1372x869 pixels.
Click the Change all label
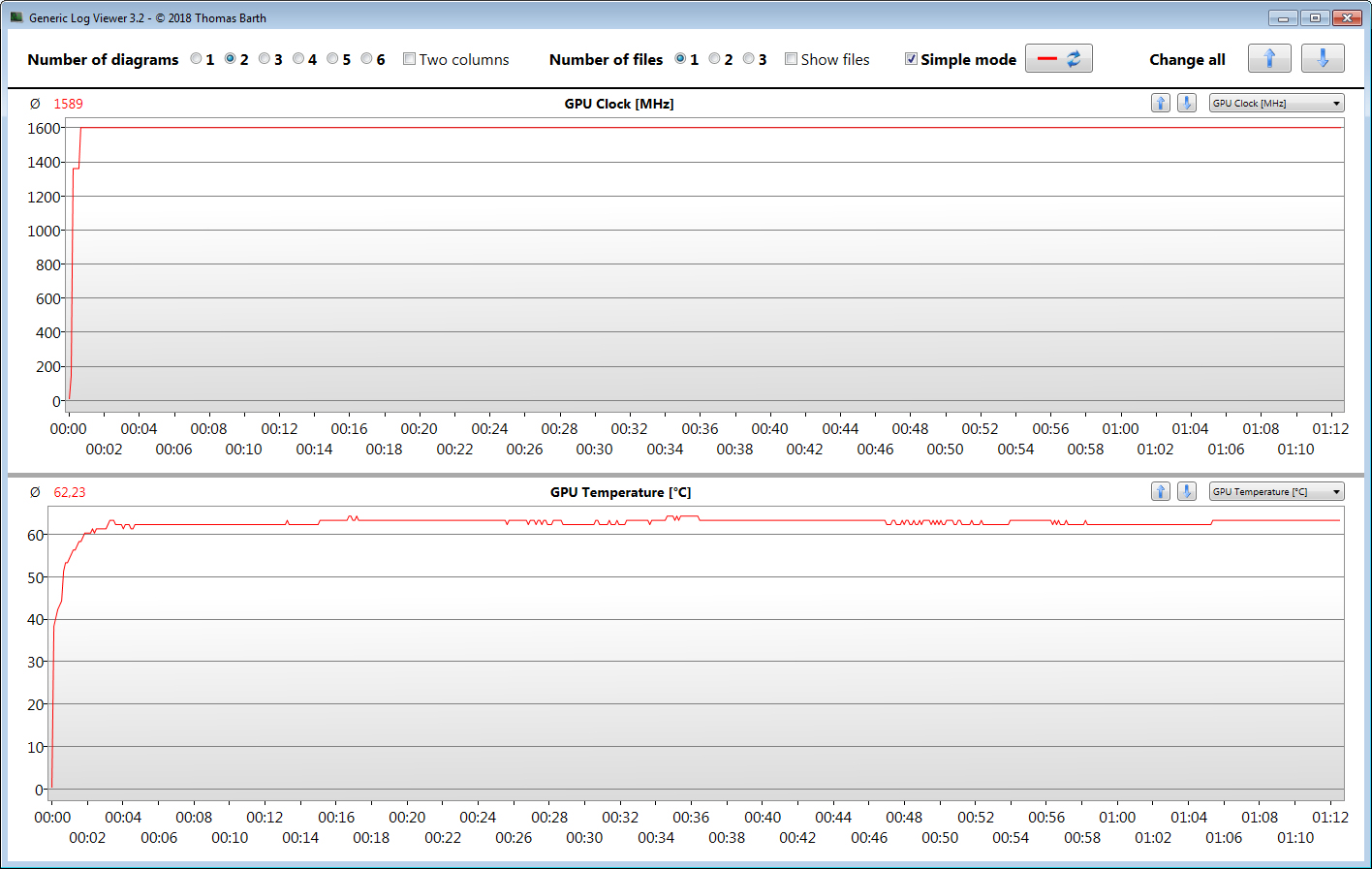(1187, 59)
